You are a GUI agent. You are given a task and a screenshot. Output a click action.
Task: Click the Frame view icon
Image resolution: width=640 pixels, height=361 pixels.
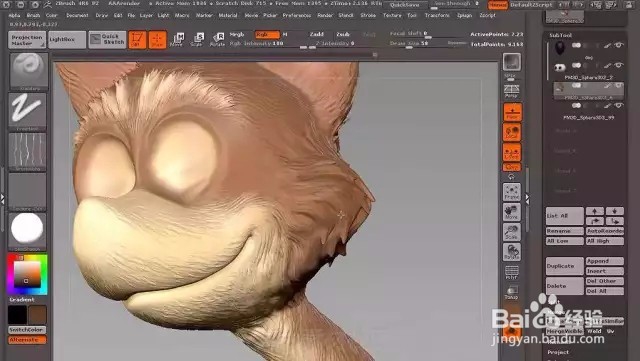(512, 192)
